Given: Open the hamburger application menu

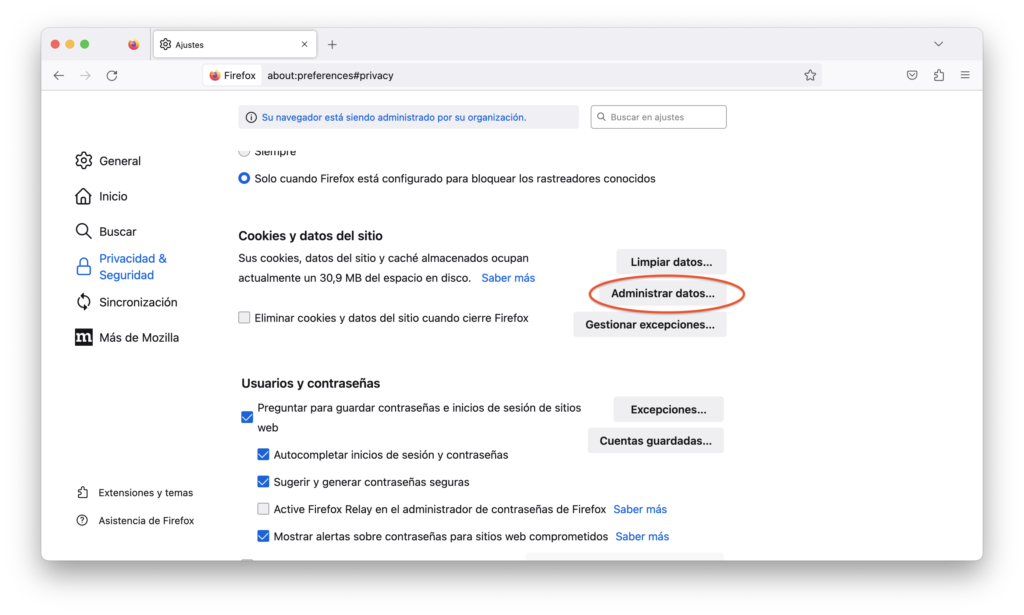Looking at the screenshot, I should [x=965, y=75].
